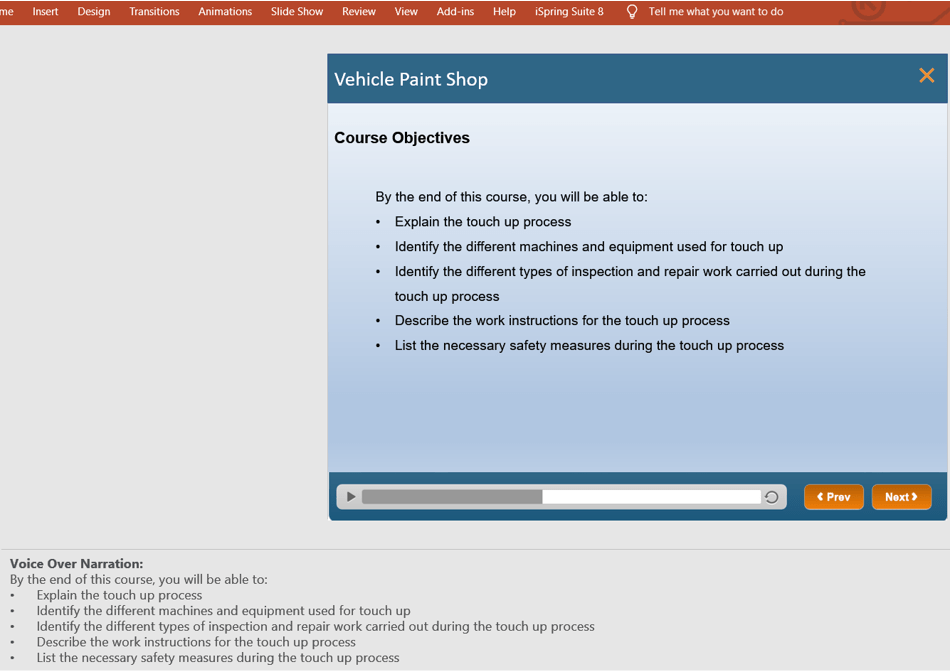This screenshot has height=671, width=950.
Task: Select the Course Objectives heading on the slide
Action: (402, 138)
